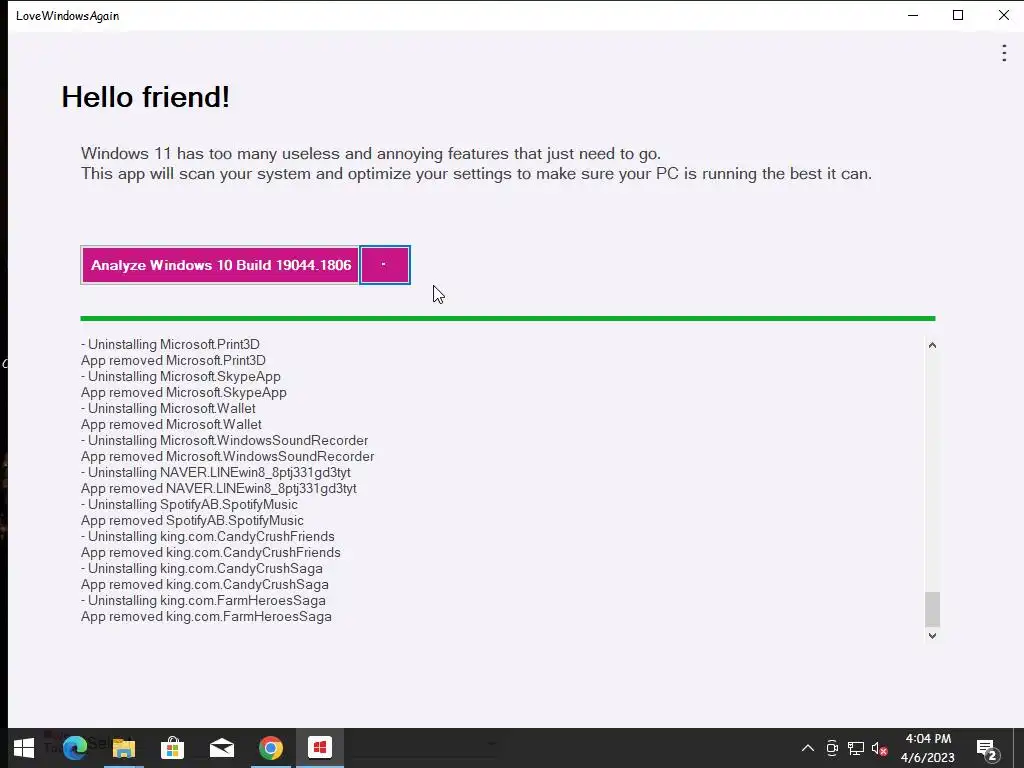The height and width of the screenshot is (768, 1024).
Task: Click the small pink button beside Analyze
Action: pyautogui.click(x=385, y=265)
